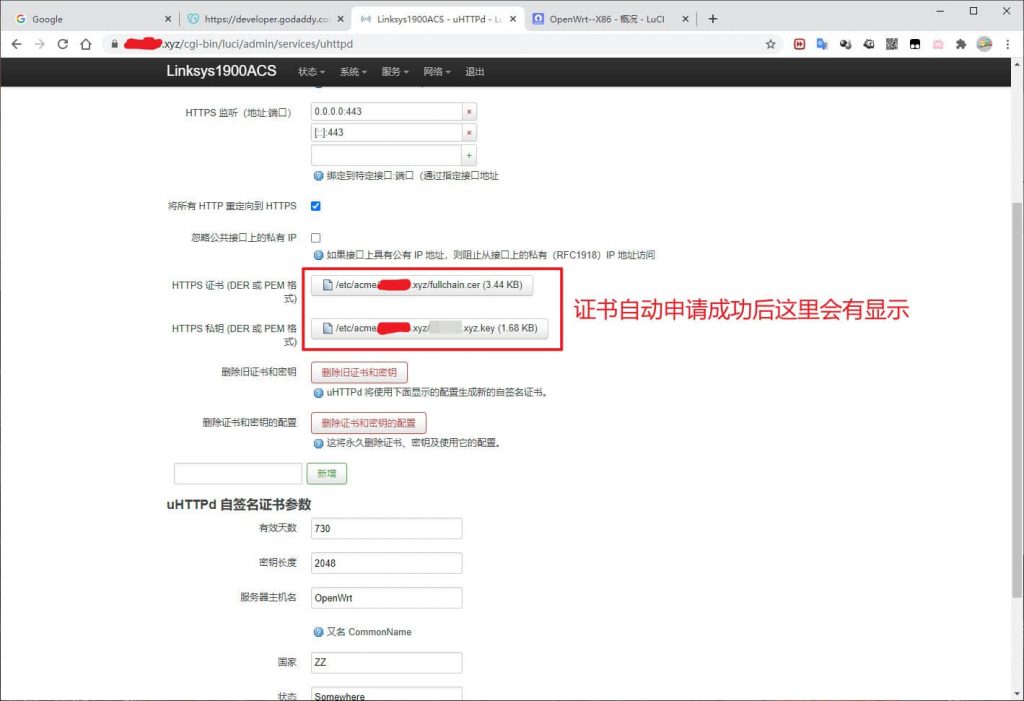Image resolution: width=1024 pixels, height=701 pixels.
Task: Click the green 新增 button
Action: pos(327,474)
